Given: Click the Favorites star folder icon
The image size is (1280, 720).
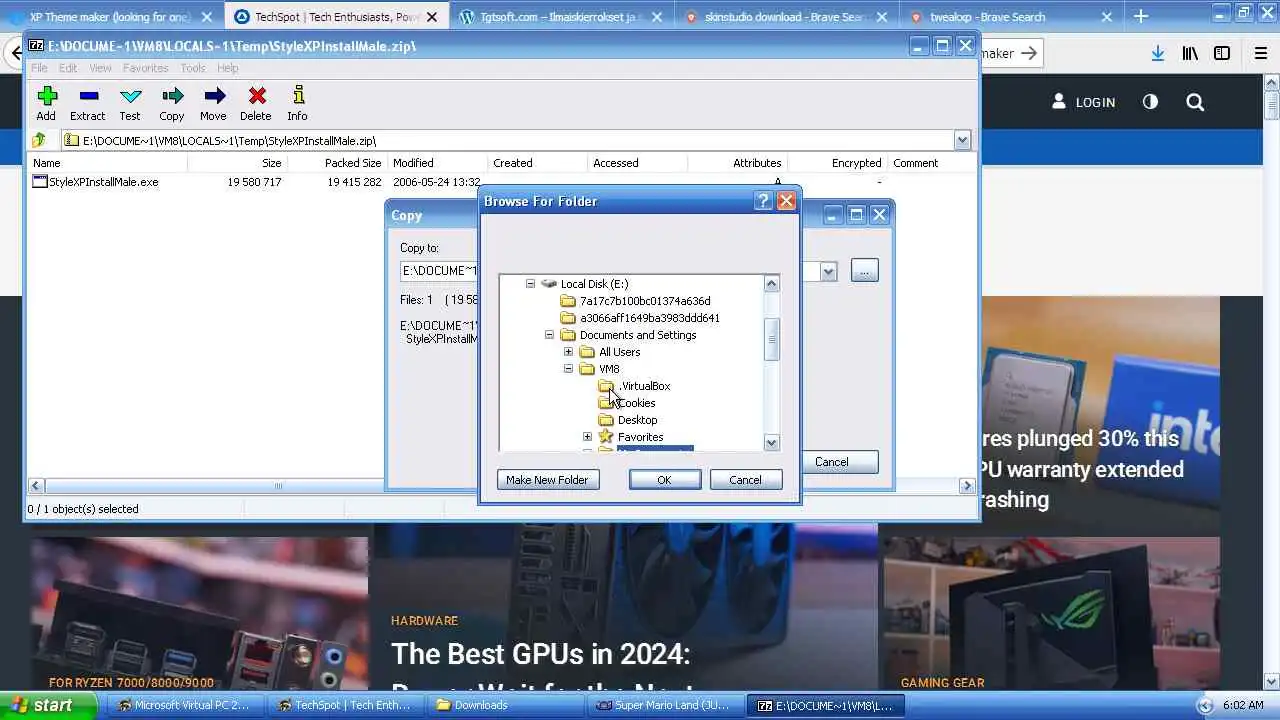Looking at the screenshot, I should [606, 437].
